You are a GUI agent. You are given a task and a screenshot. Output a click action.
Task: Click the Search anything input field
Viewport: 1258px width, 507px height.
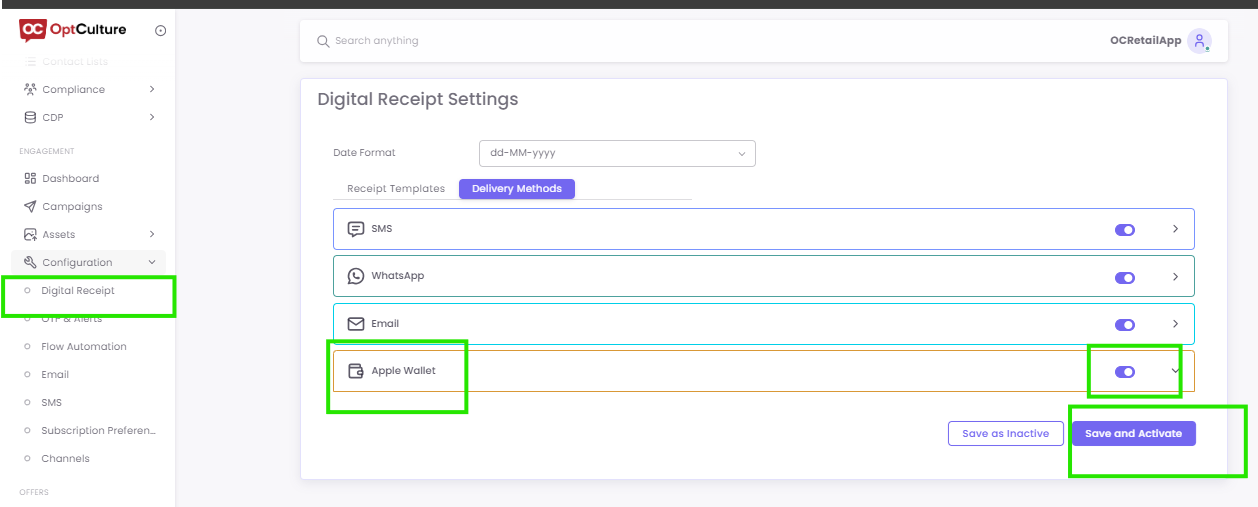pyautogui.click(x=600, y=41)
